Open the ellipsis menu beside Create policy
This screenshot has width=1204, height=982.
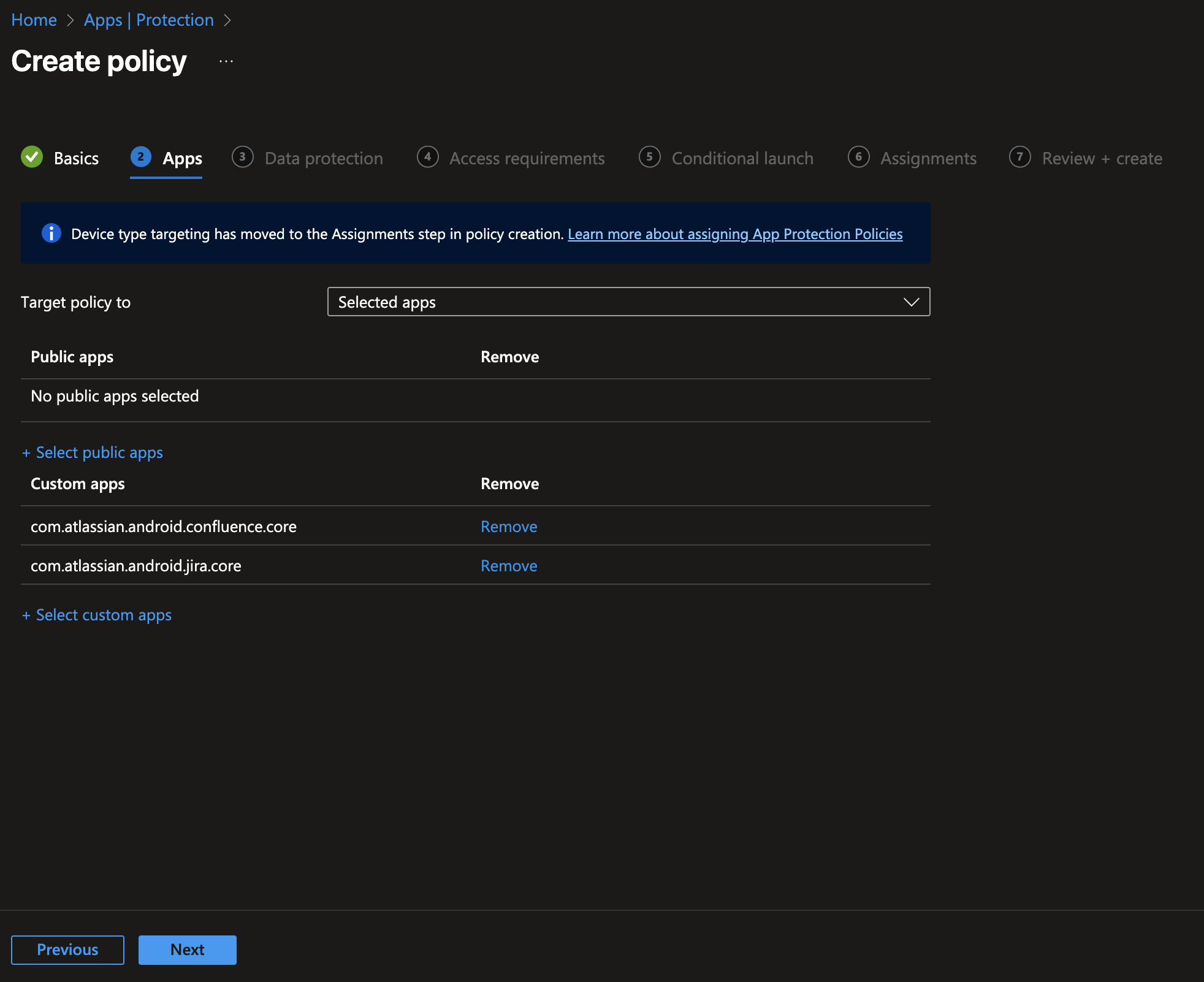226,61
